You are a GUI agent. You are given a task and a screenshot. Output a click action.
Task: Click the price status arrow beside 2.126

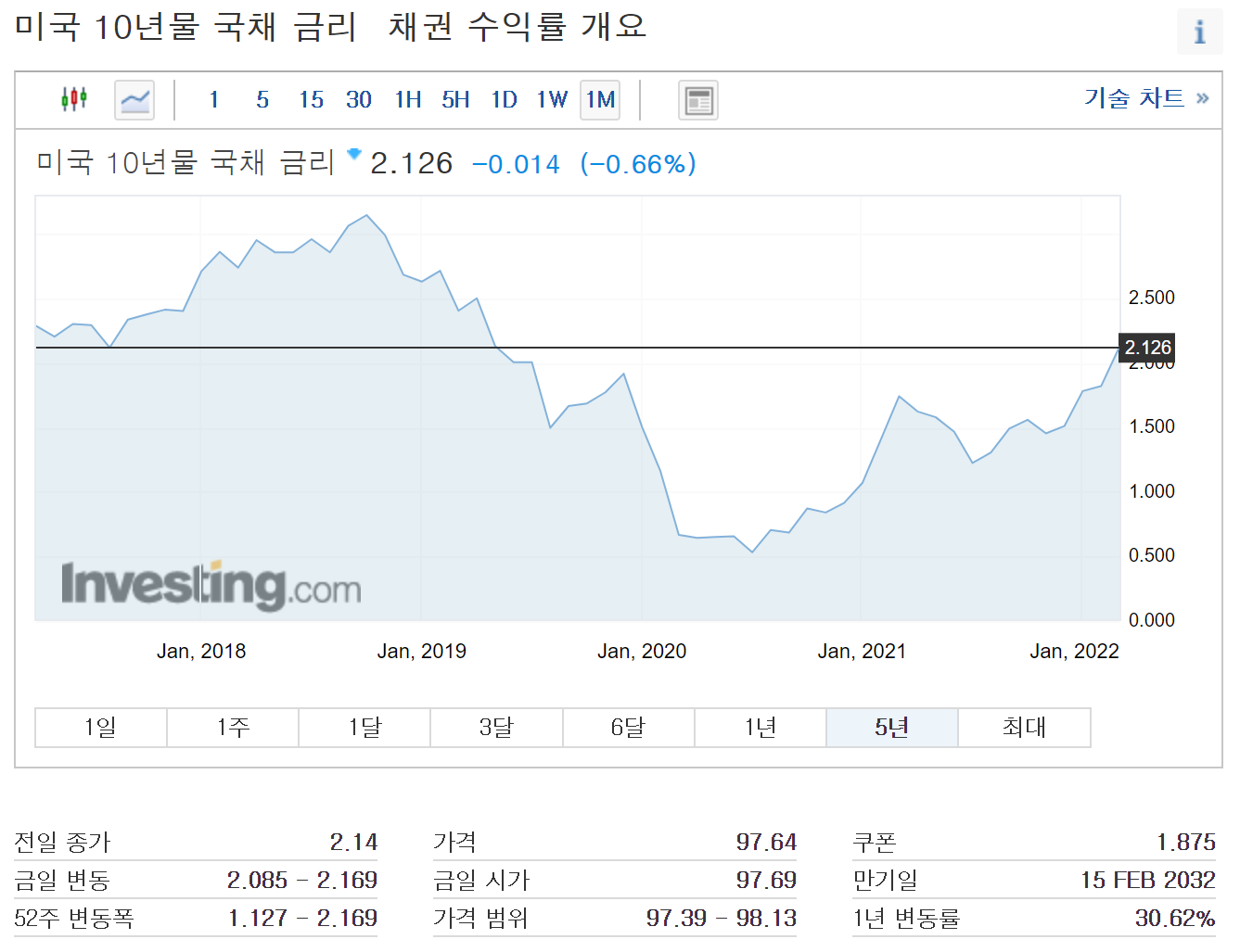click(353, 154)
